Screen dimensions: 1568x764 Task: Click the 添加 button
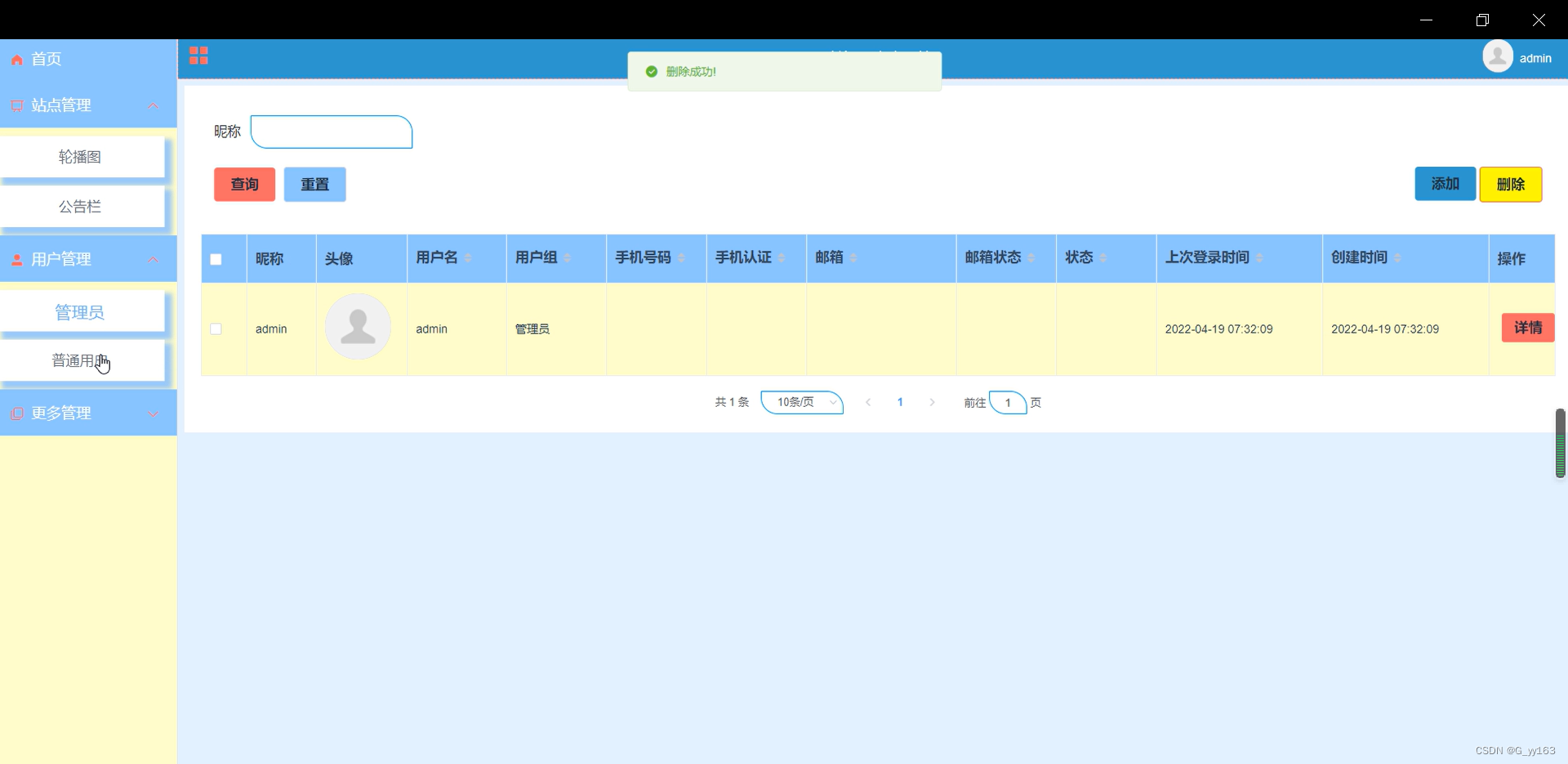[x=1445, y=184]
